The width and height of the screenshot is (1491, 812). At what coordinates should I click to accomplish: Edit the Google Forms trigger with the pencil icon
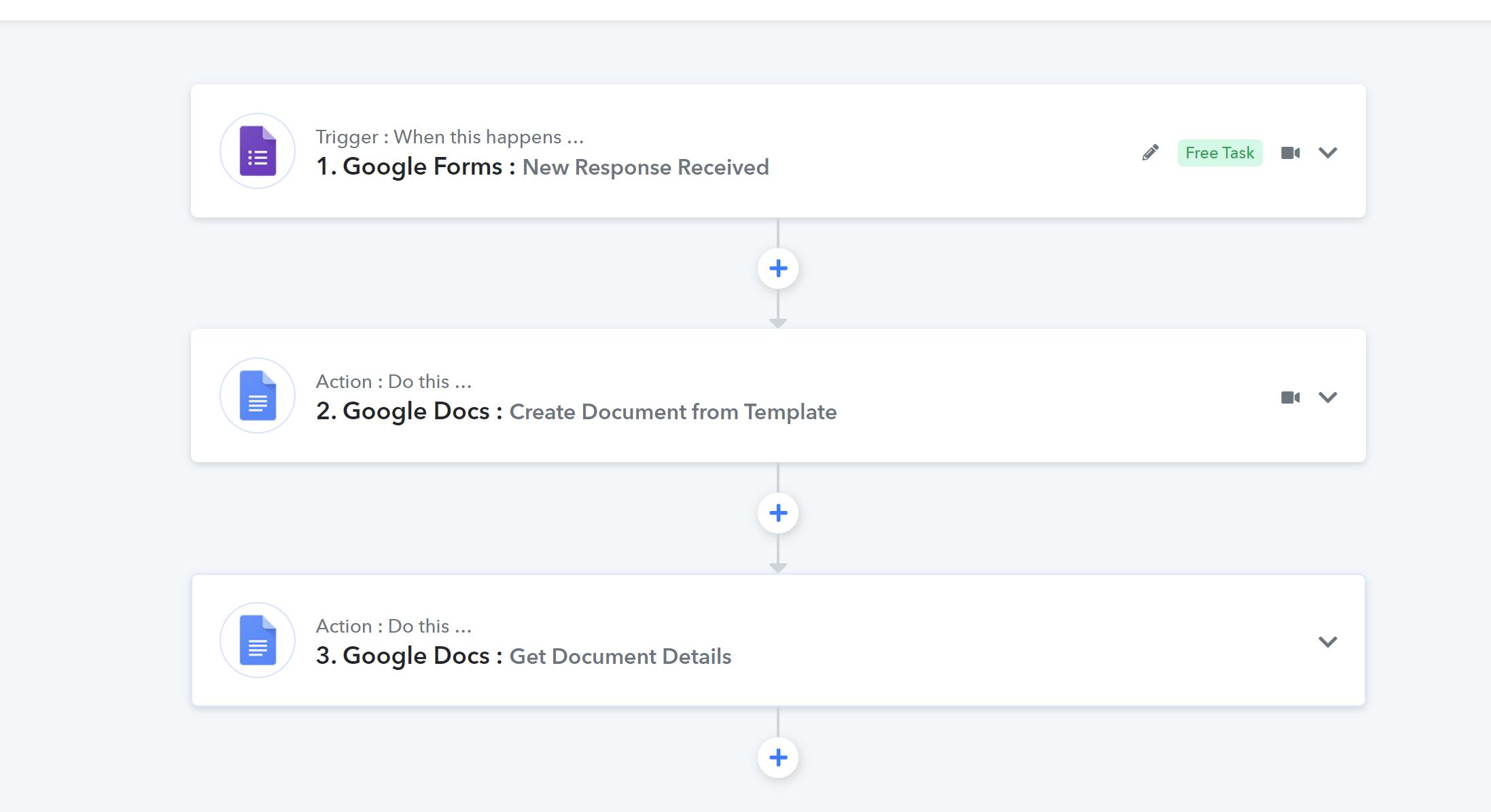point(1150,153)
